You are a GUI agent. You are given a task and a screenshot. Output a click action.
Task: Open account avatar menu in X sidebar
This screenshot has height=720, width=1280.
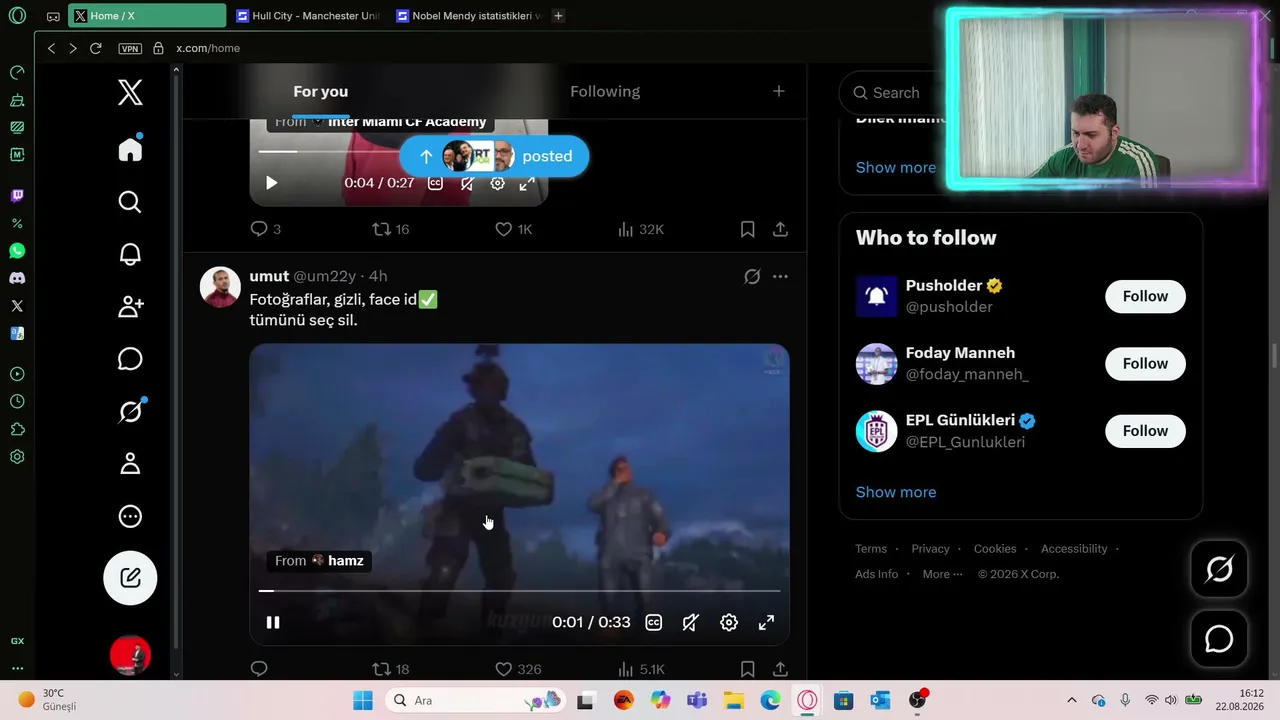point(130,656)
